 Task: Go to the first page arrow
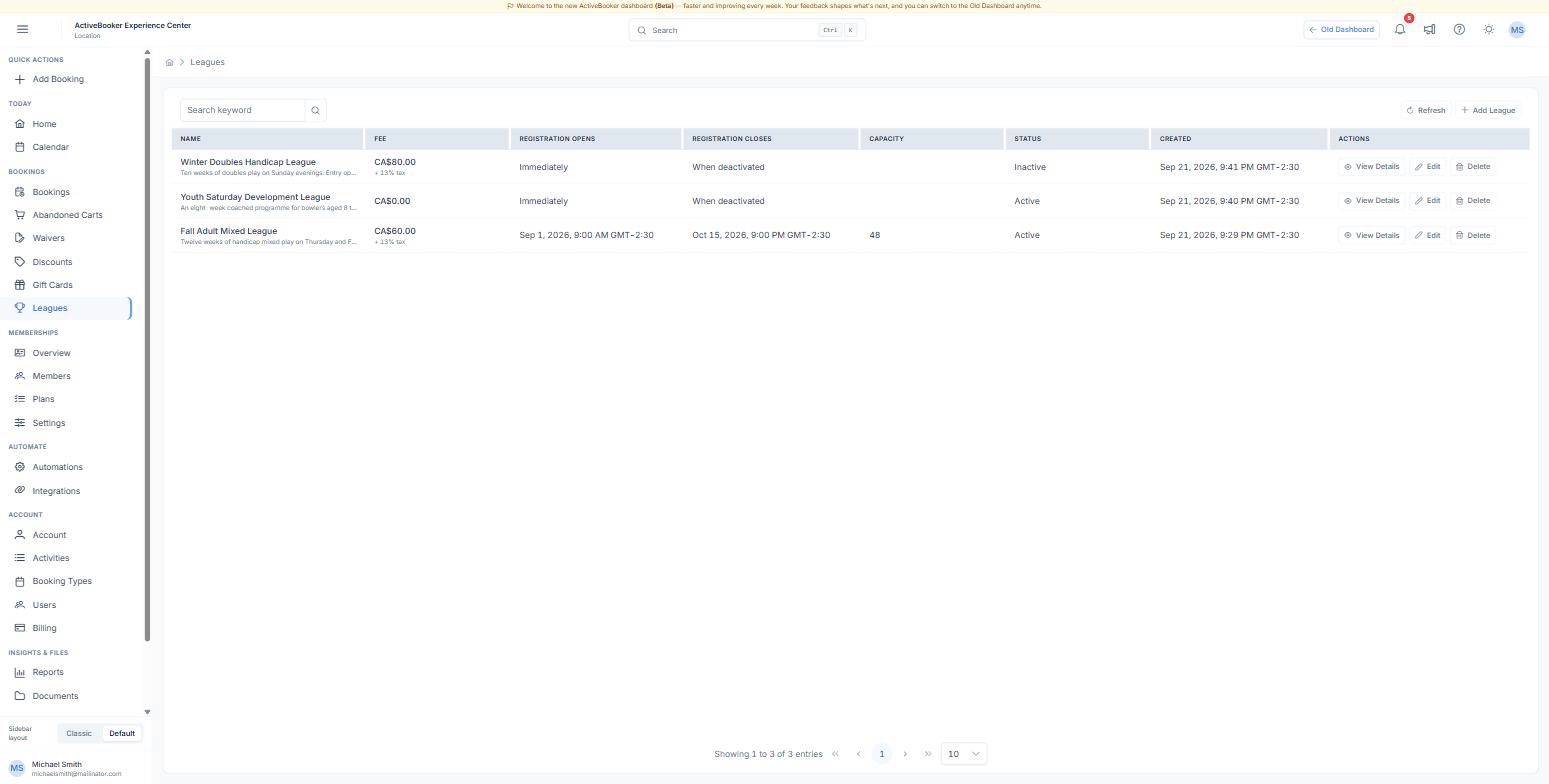tap(835, 754)
